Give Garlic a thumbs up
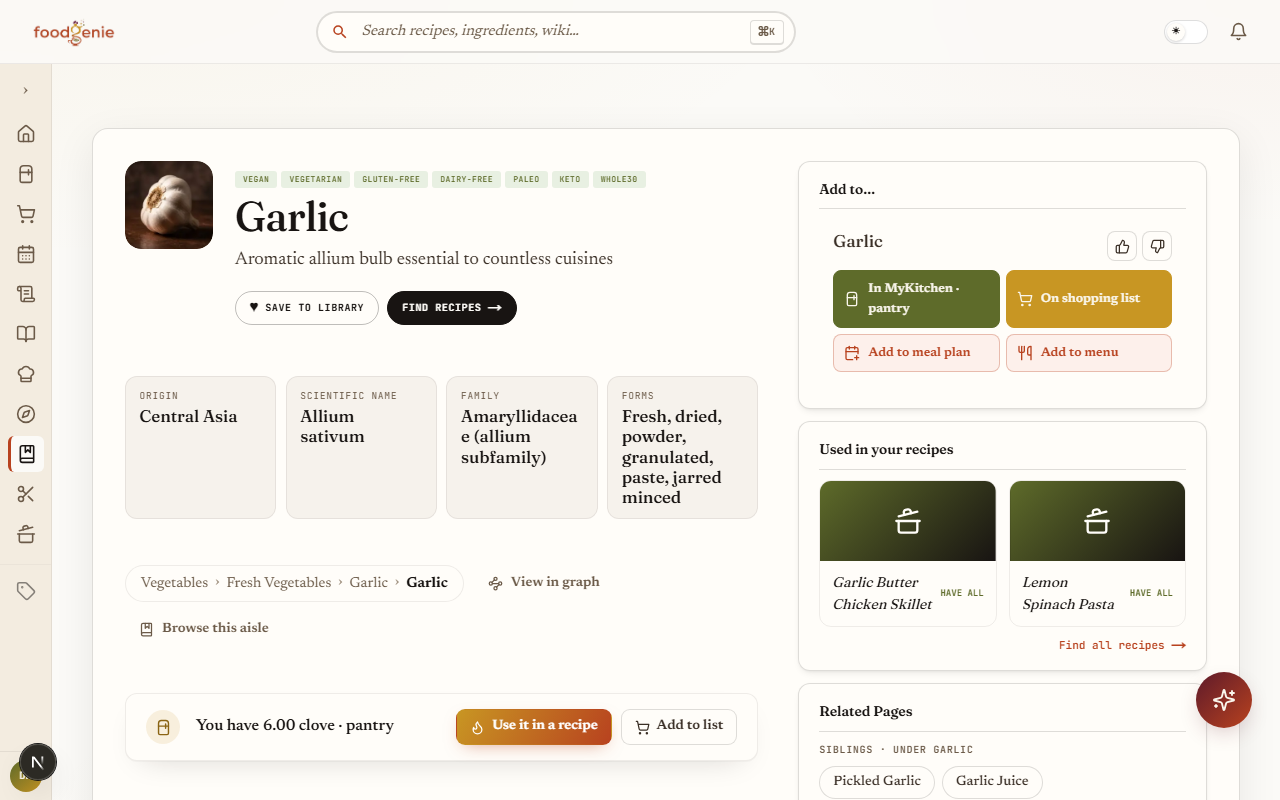Screen dimensions: 1280x800 pos(1122,246)
